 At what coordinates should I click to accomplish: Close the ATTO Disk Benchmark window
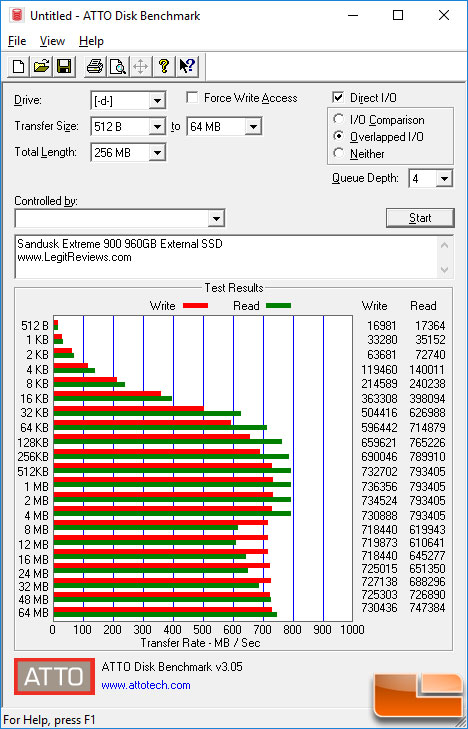coord(444,15)
